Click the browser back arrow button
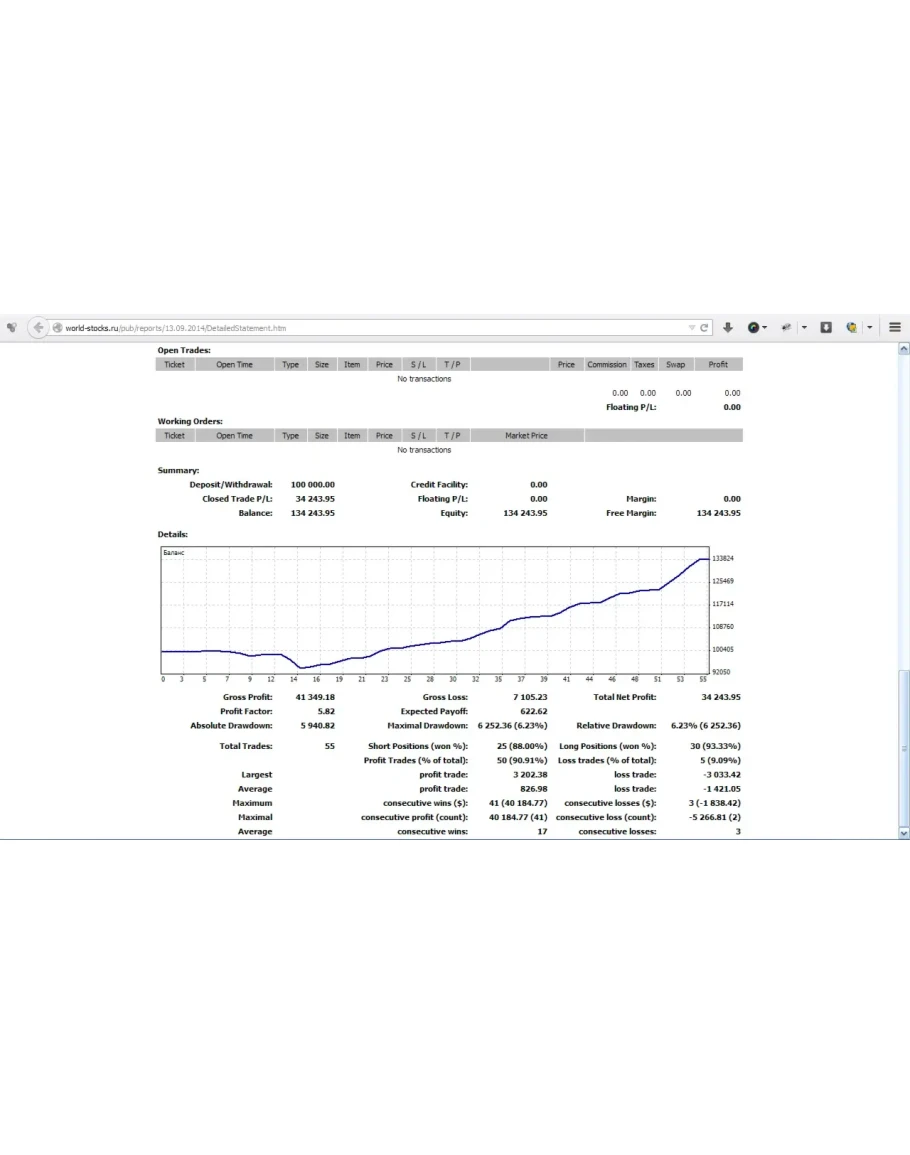 [x=38, y=328]
